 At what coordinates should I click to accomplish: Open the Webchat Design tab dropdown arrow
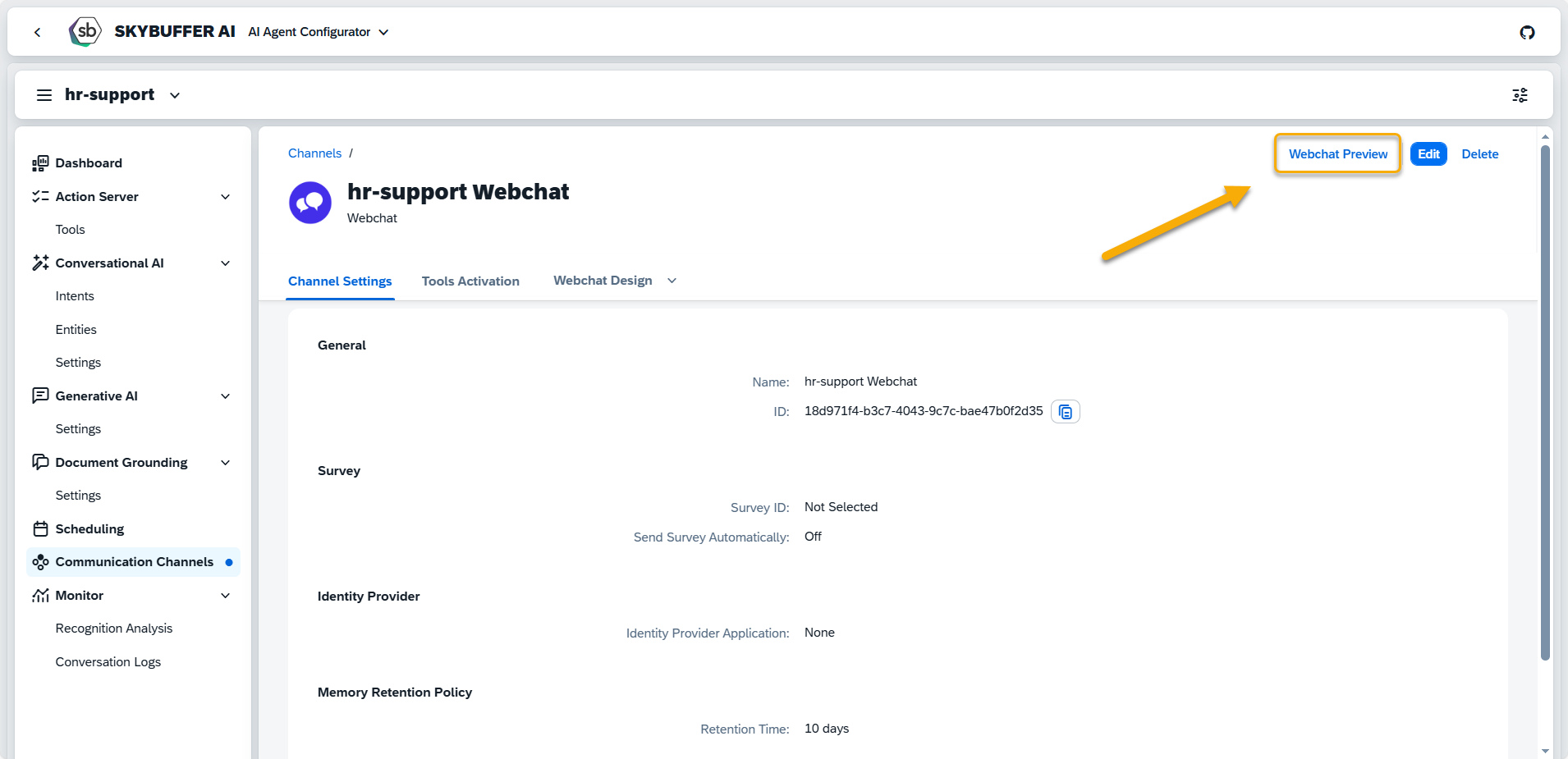(672, 281)
